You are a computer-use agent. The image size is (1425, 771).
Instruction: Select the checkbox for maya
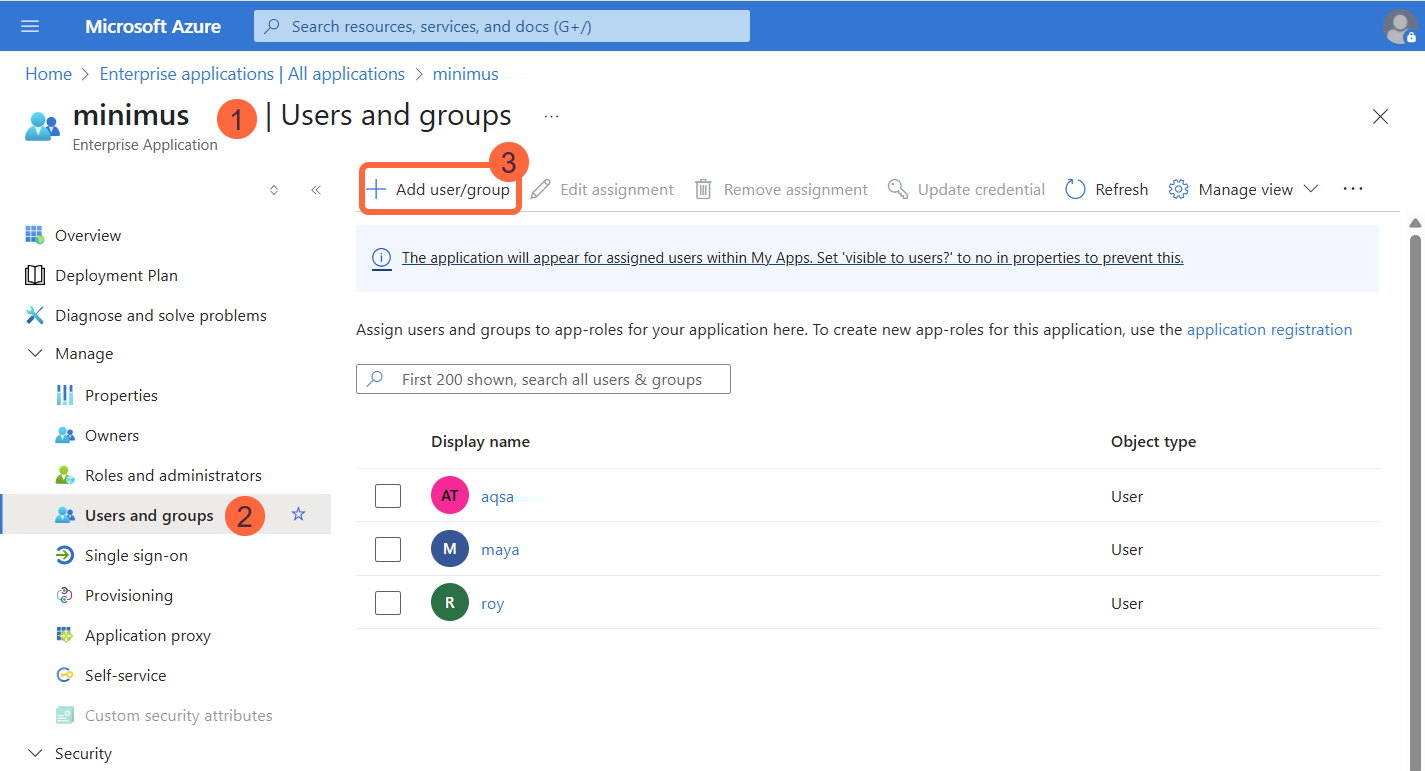[388, 549]
